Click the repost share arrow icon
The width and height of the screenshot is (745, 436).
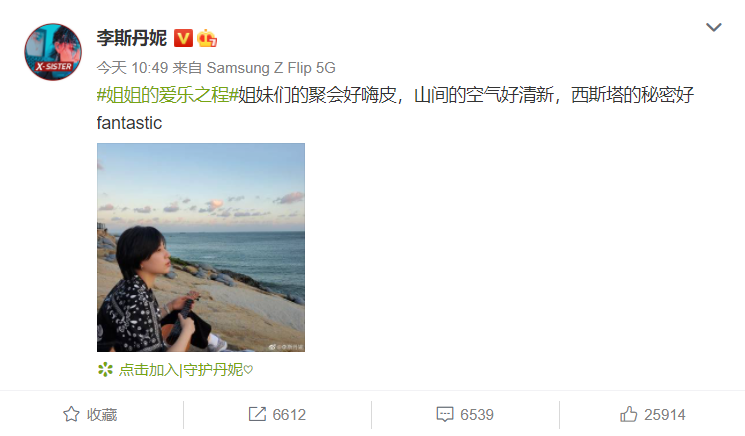257,414
